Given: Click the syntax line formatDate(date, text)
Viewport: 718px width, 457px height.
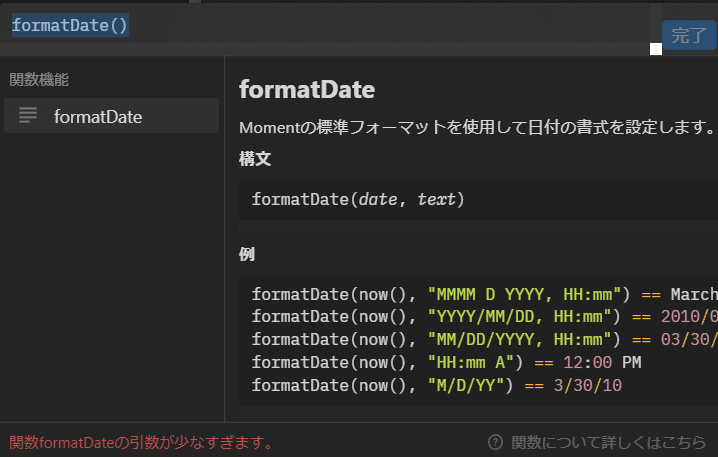Looking at the screenshot, I should coord(358,199).
